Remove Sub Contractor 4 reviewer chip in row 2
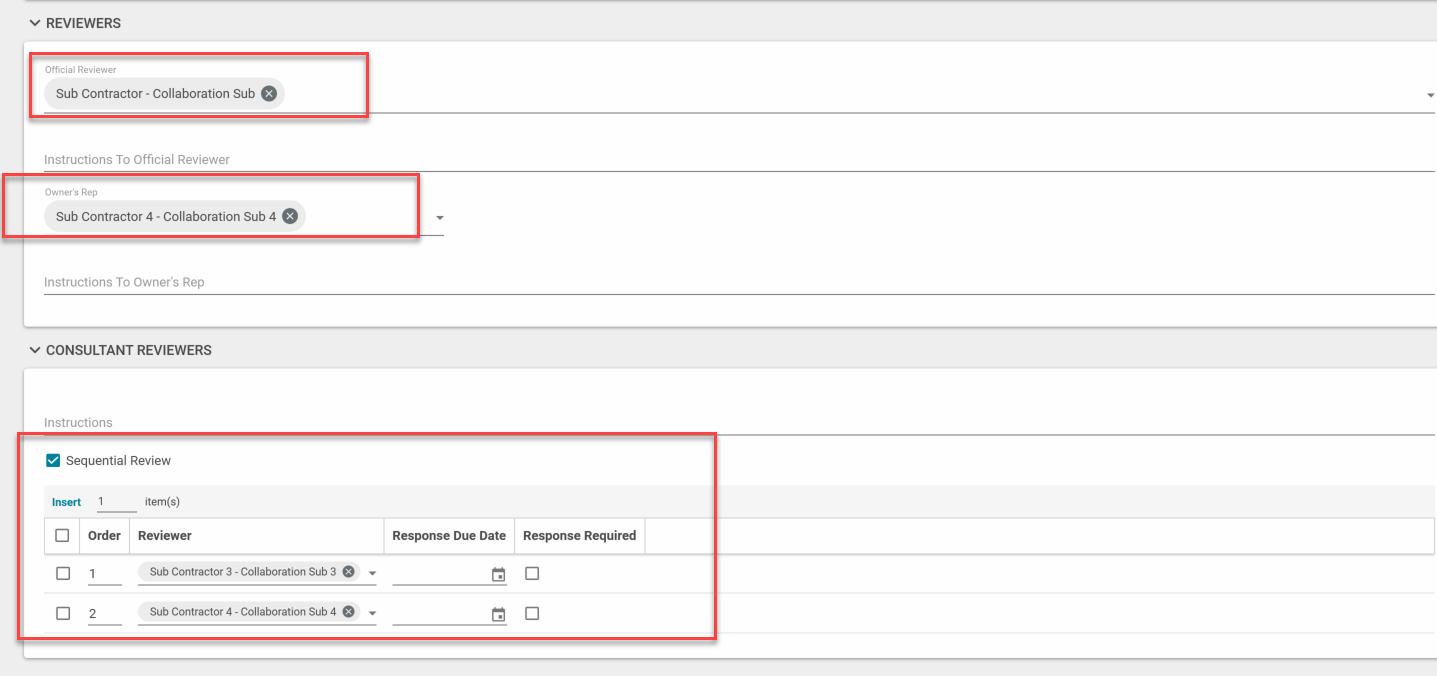The image size is (1437, 676). pyautogui.click(x=348, y=612)
